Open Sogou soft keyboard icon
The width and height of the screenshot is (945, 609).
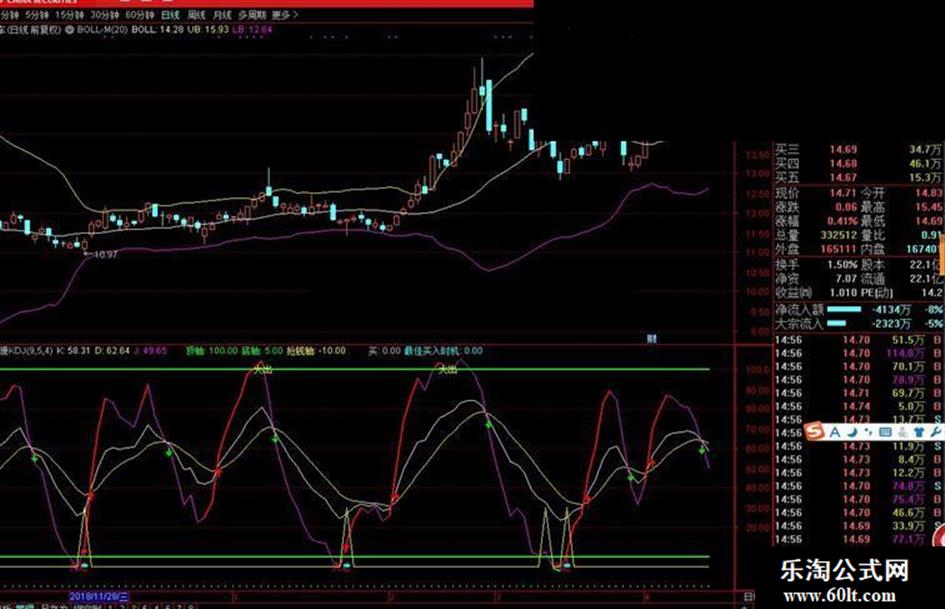click(x=885, y=432)
